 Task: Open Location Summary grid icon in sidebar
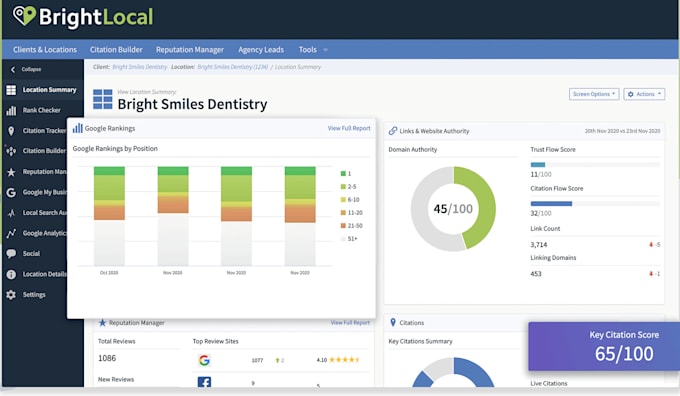11,90
